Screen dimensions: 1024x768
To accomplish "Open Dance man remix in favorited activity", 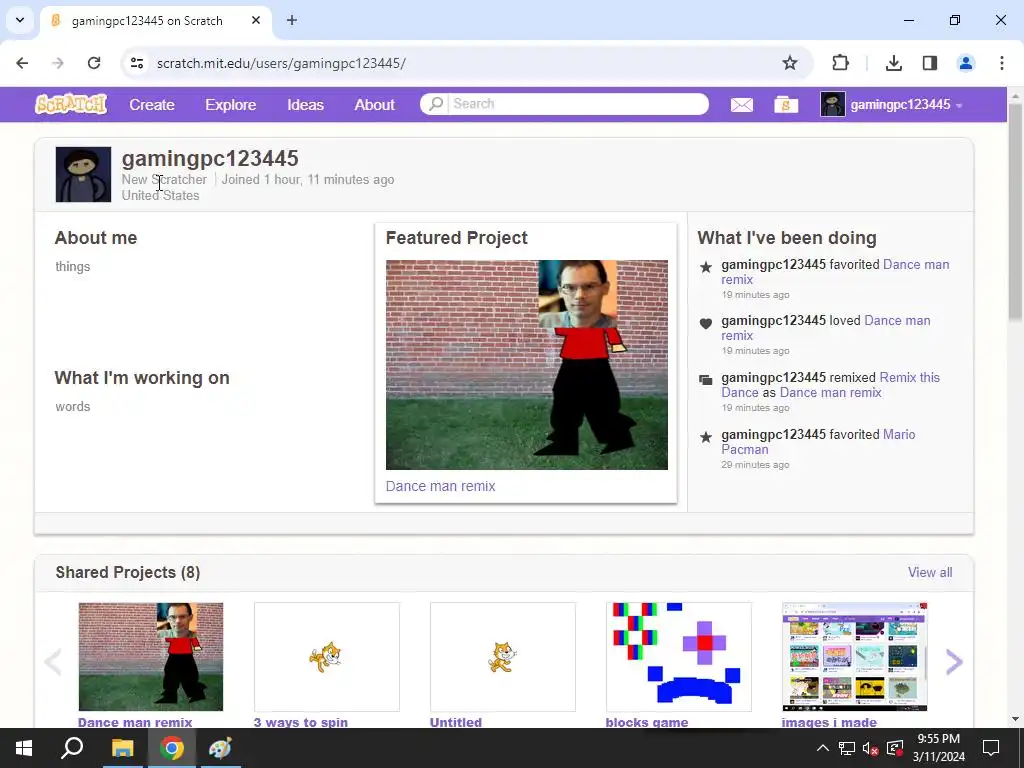I will pyautogui.click(x=835, y=272).
